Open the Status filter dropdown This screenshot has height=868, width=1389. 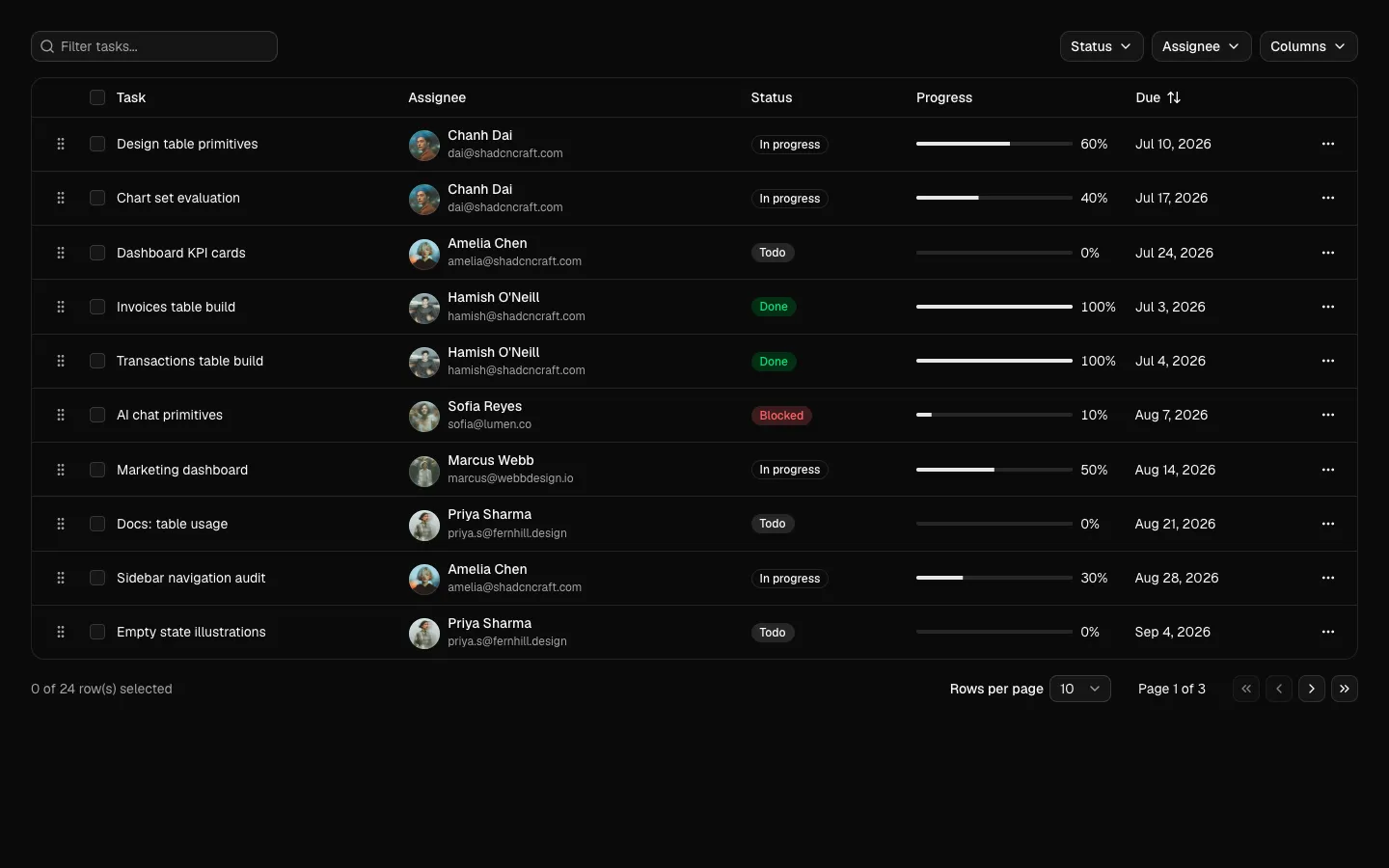[1102, 46]
